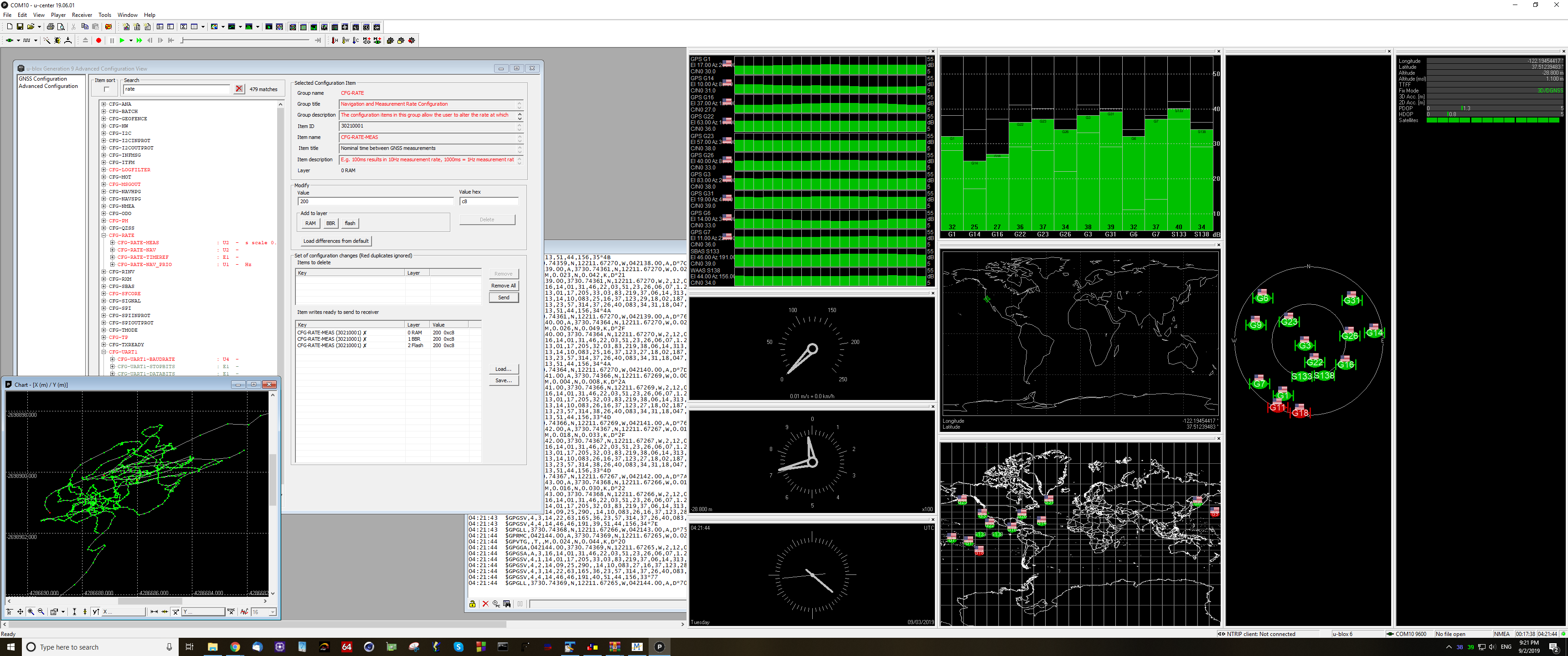Click the Print Preview toolbar icon

click(x=61, y=27)
